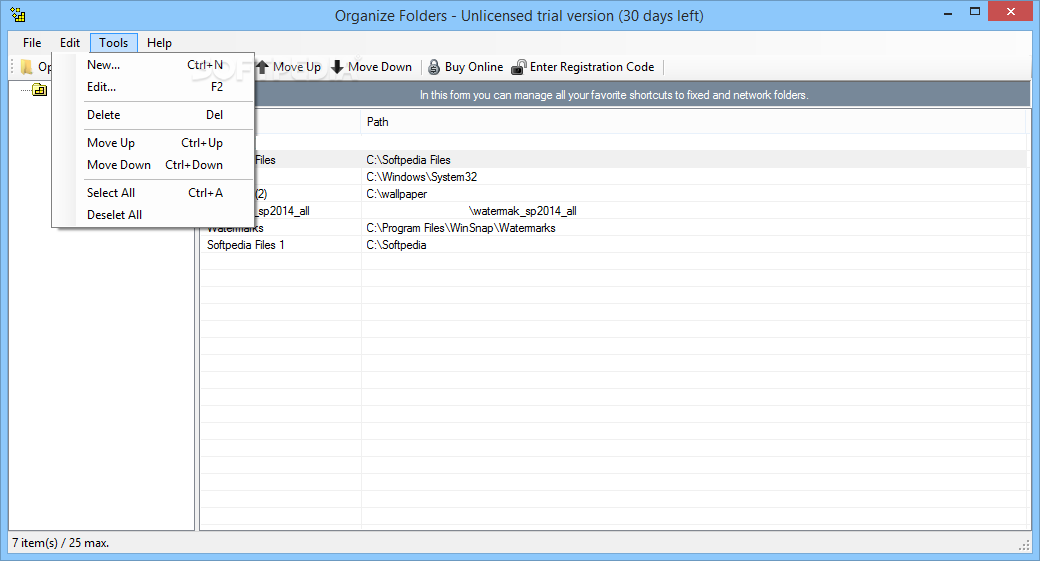Click Enter Registration Code button text
The width and height of the screenshot is (1040, 561).
592,67
